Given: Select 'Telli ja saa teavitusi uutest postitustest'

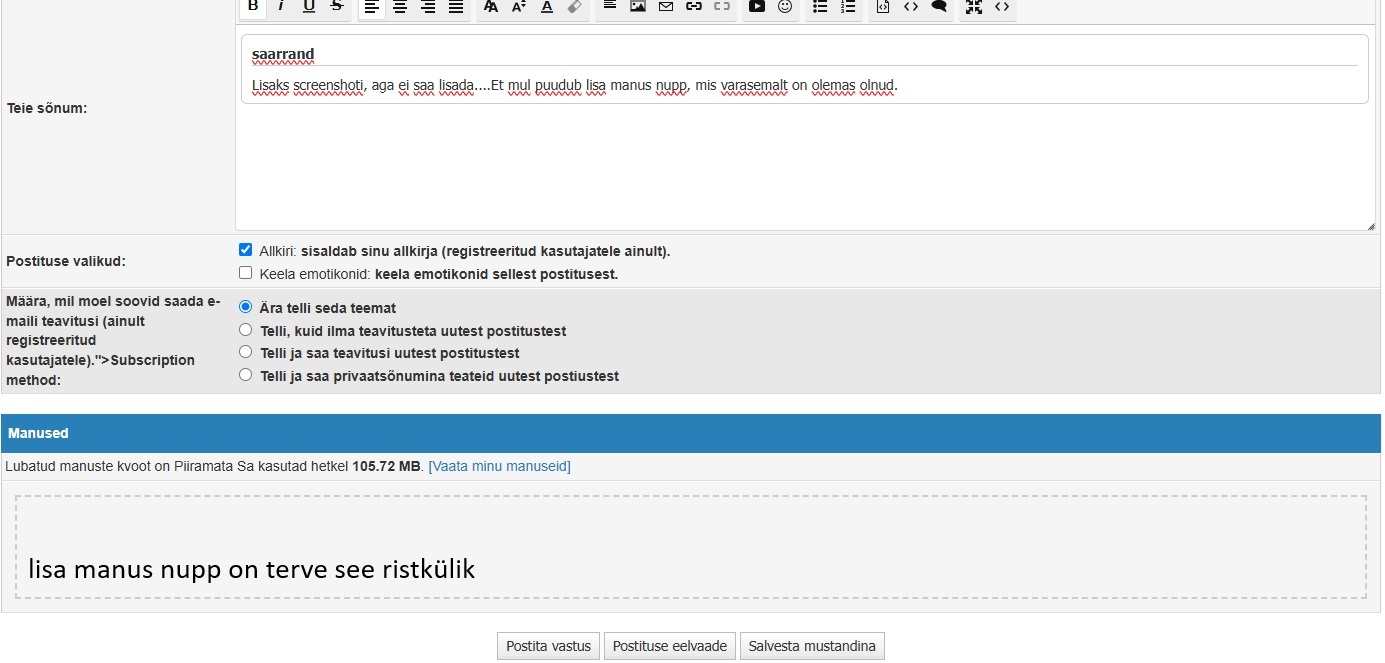Looking at the screenshot, I should (x=246, y=352).
